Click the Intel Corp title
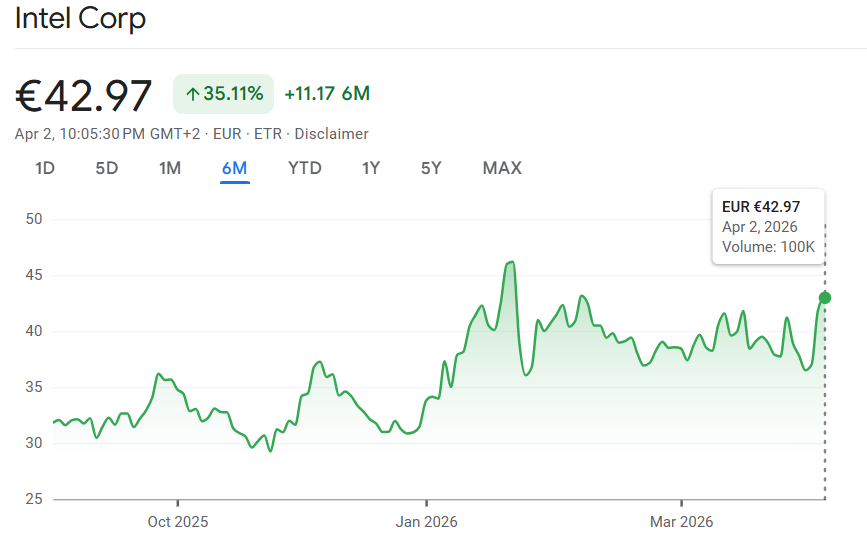The image size is (867, 545). click(x=80, y=18)
